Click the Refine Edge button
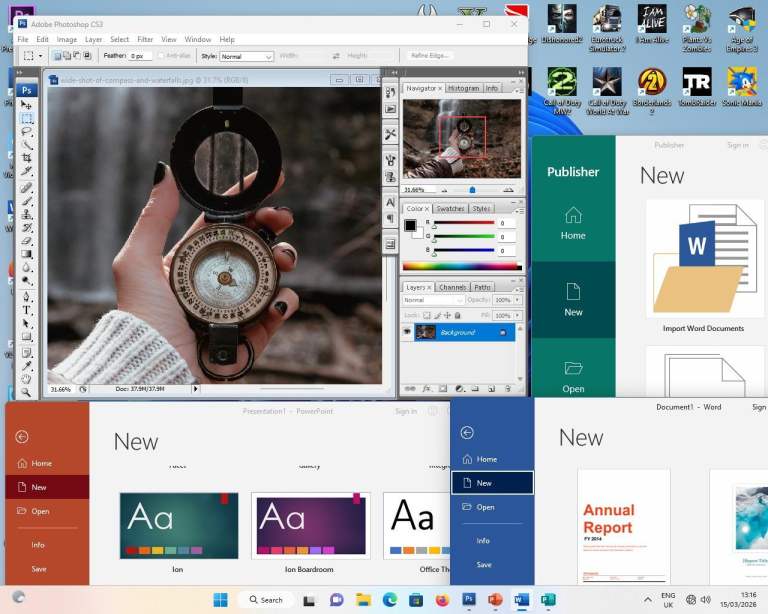Screen dimensions: 768x614 point(431,56)
